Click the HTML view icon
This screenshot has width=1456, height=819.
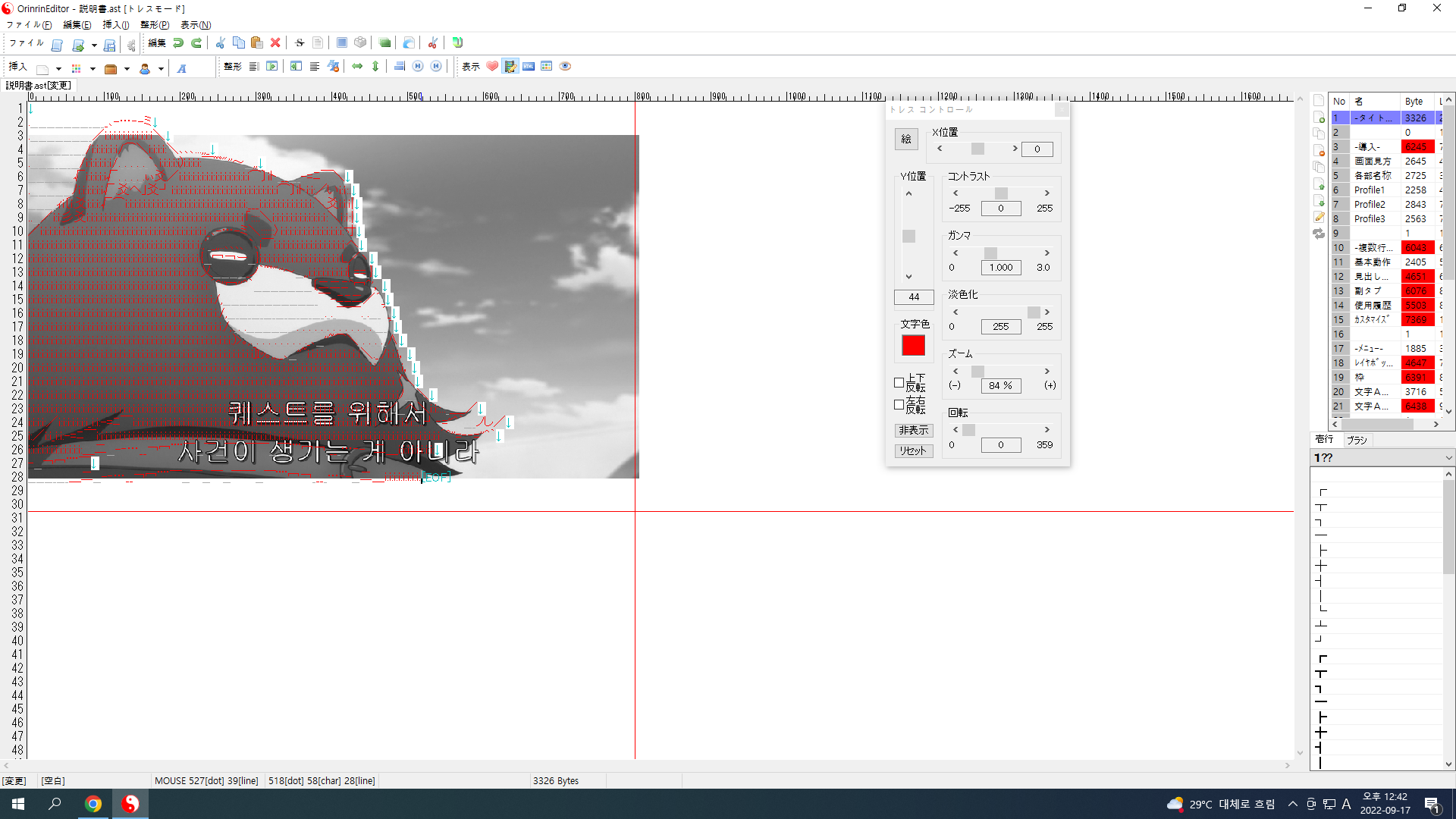[x=529, y=67]
